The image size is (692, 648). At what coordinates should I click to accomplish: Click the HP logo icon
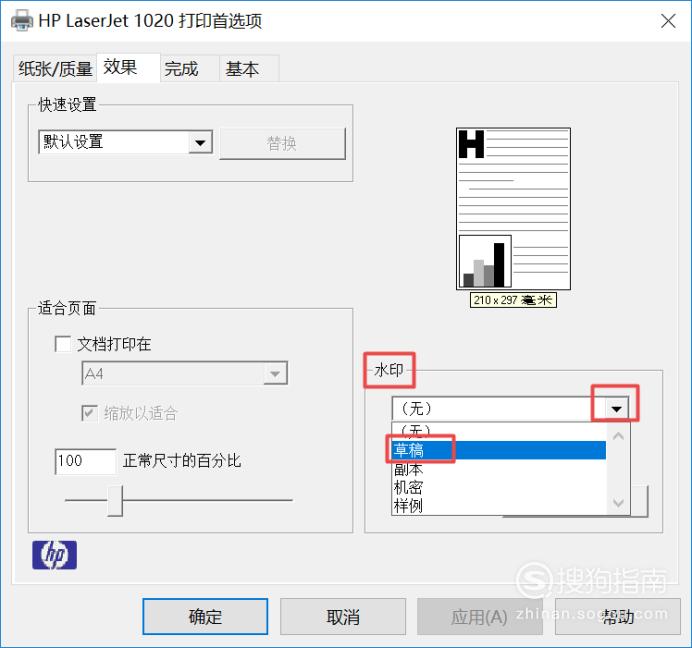point(54,555)
